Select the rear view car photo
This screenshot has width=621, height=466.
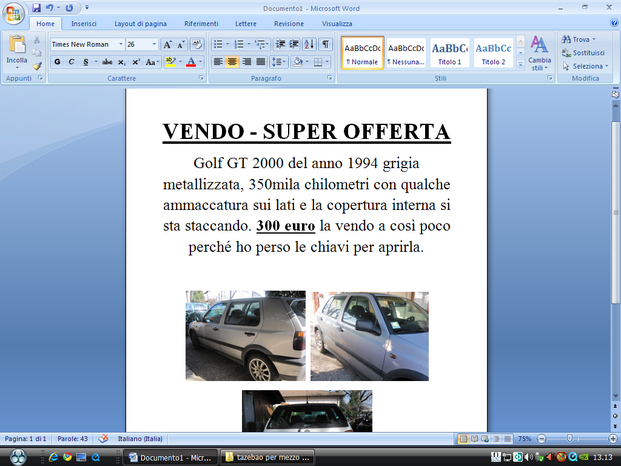point(307,411)
